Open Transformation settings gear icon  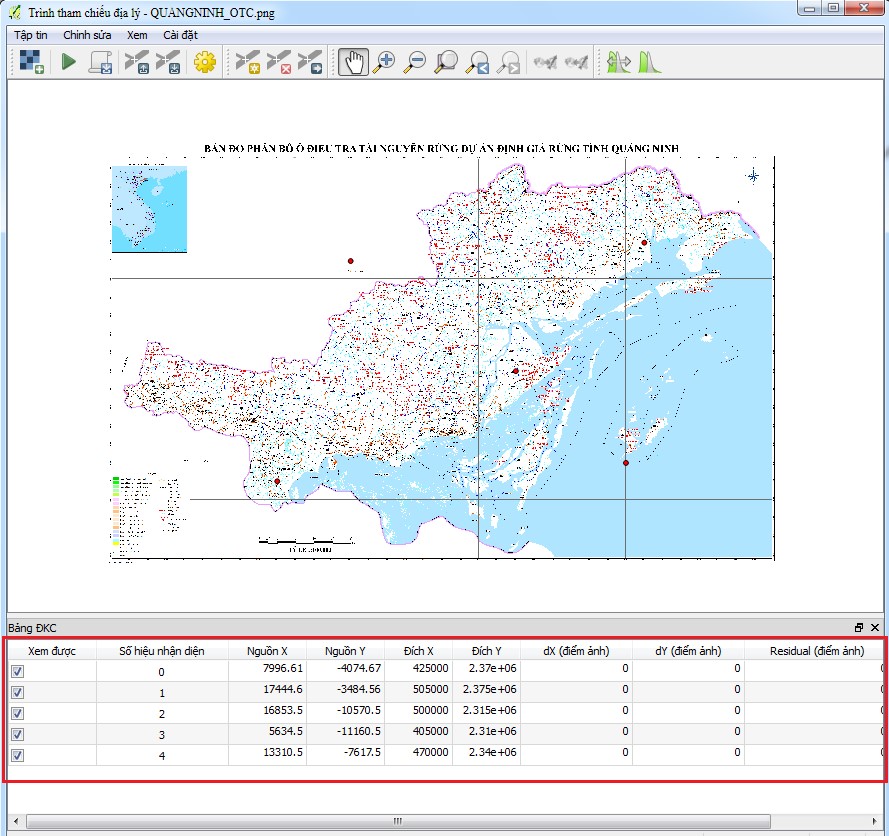(205, 62)
